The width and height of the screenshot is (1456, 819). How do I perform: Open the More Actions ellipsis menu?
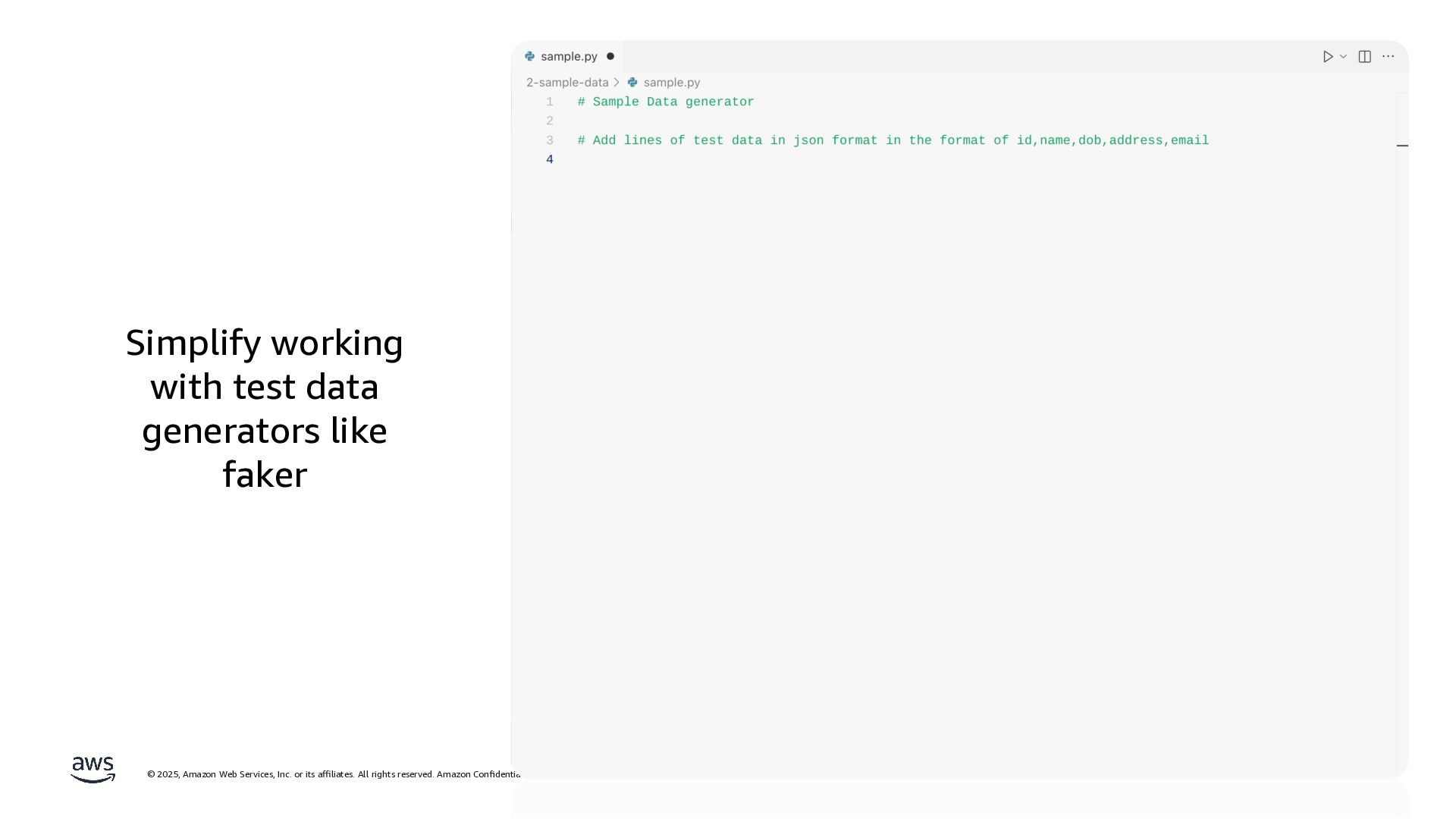1388,57
